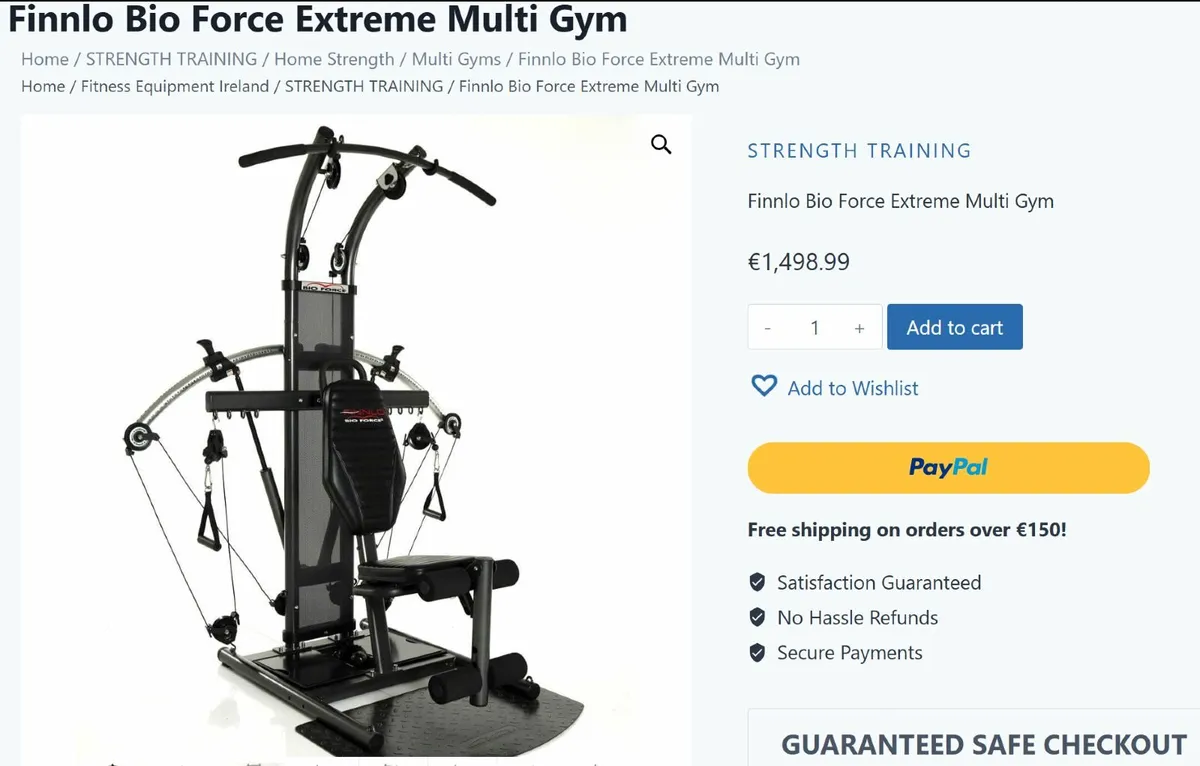Screen dimensions: 1200x766
Task: Open Multi Gyms breadcrumb link
Action: point(456,59)
